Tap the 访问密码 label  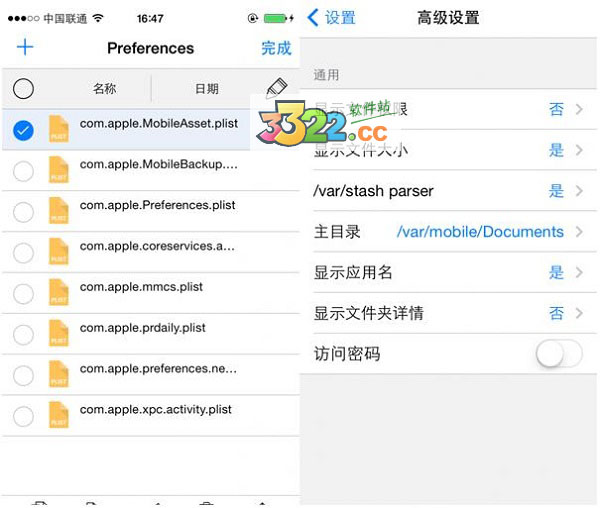tap(347, 354)
